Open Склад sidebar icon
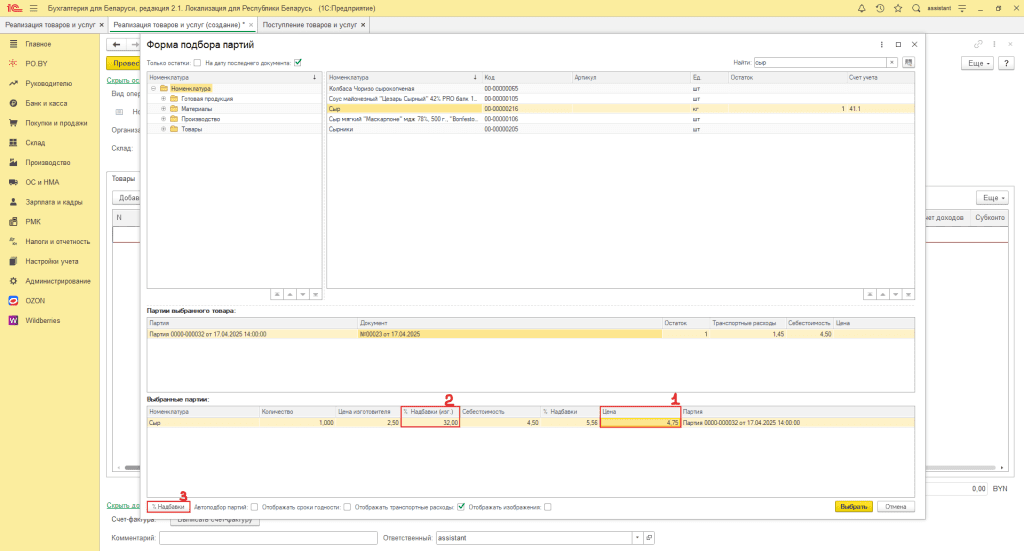Image resolution: width=1024 pixels, height=551 pixels. (13, 142)
